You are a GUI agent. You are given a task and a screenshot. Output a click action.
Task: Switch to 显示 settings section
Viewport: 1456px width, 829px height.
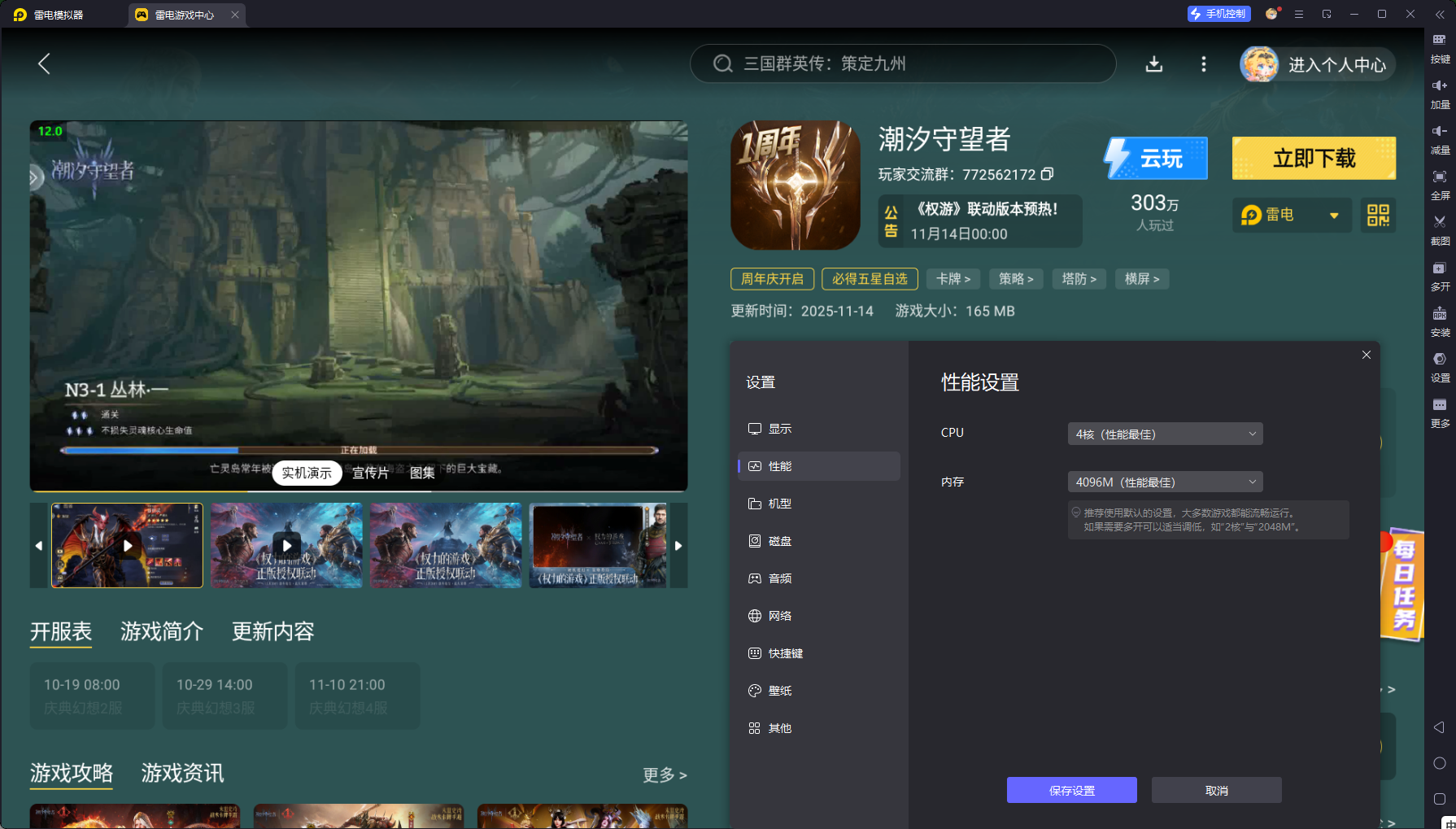click(779, 429)
